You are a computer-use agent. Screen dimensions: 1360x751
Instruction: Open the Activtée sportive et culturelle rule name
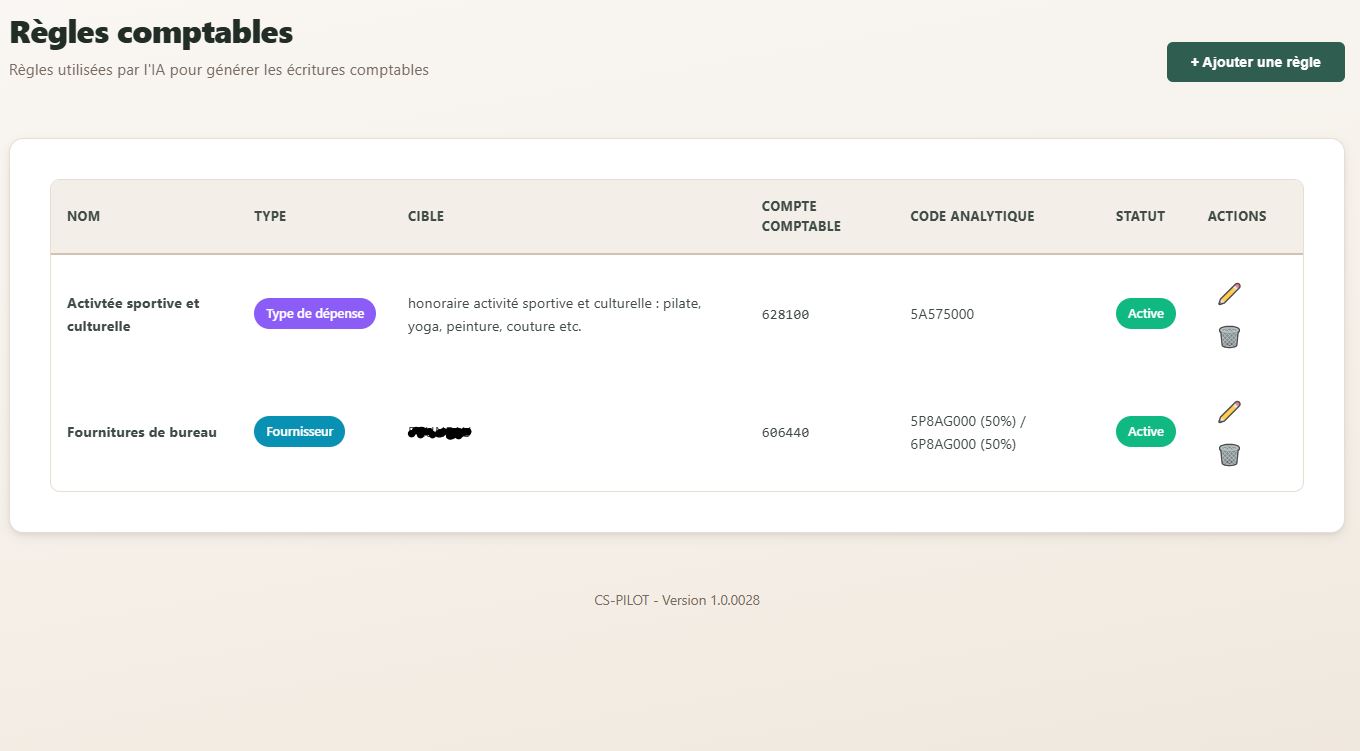[x=133, y=314]
